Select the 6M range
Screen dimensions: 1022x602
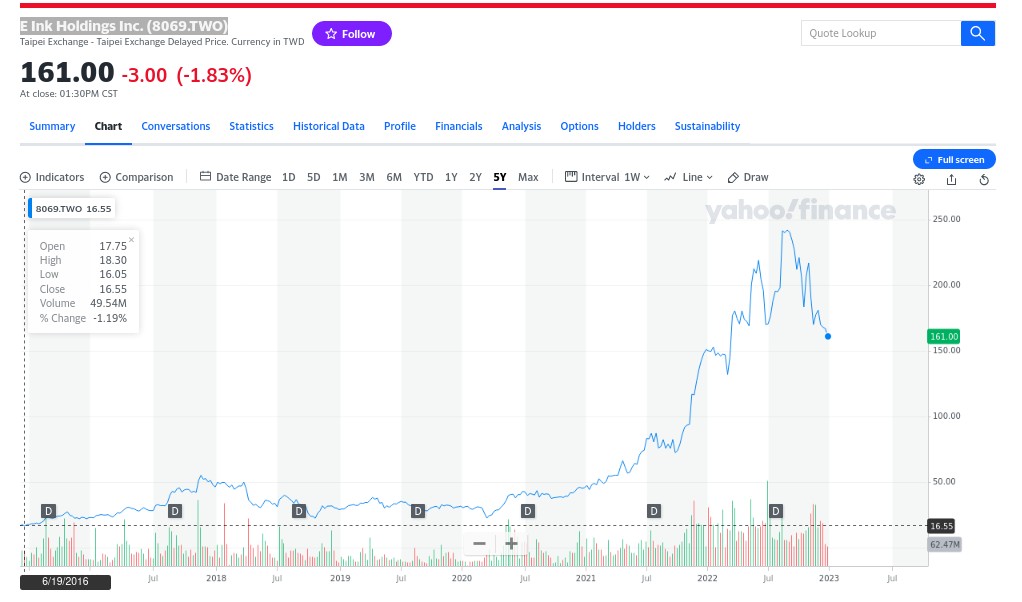[394, 177]
